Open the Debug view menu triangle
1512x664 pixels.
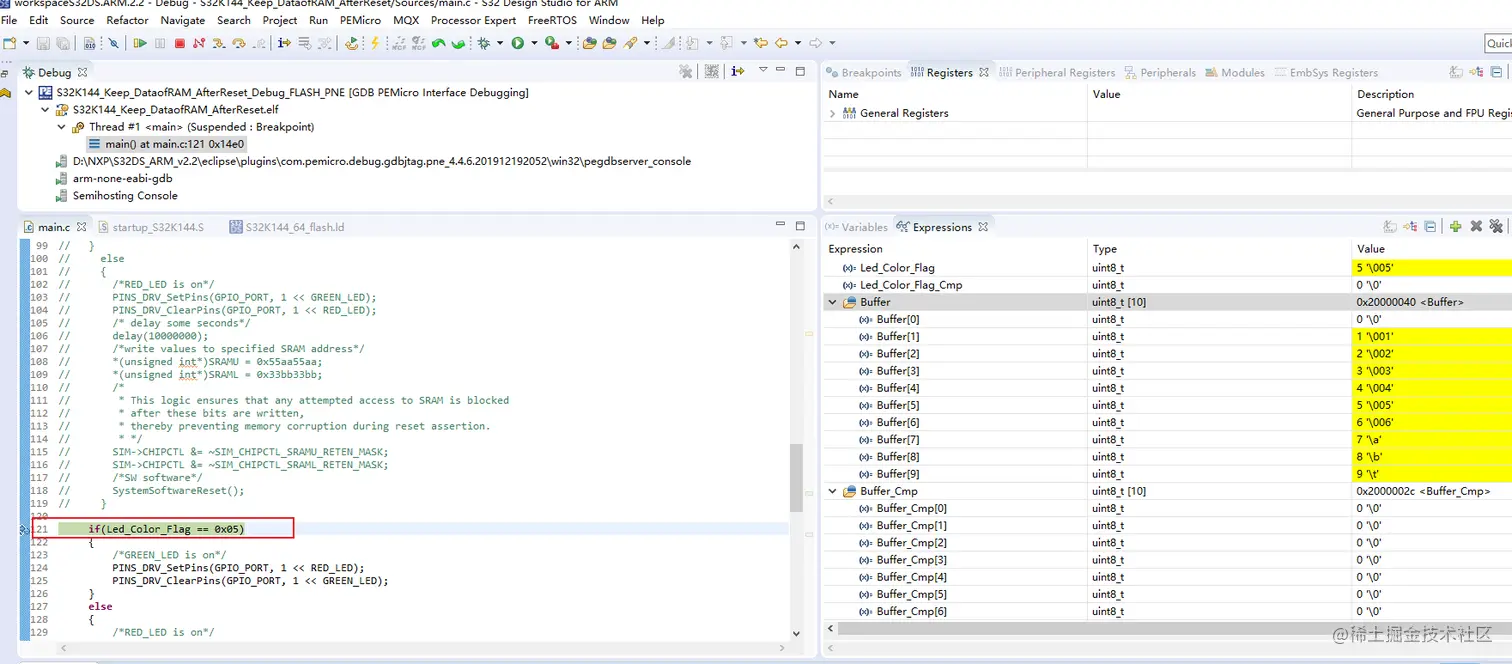763,70
